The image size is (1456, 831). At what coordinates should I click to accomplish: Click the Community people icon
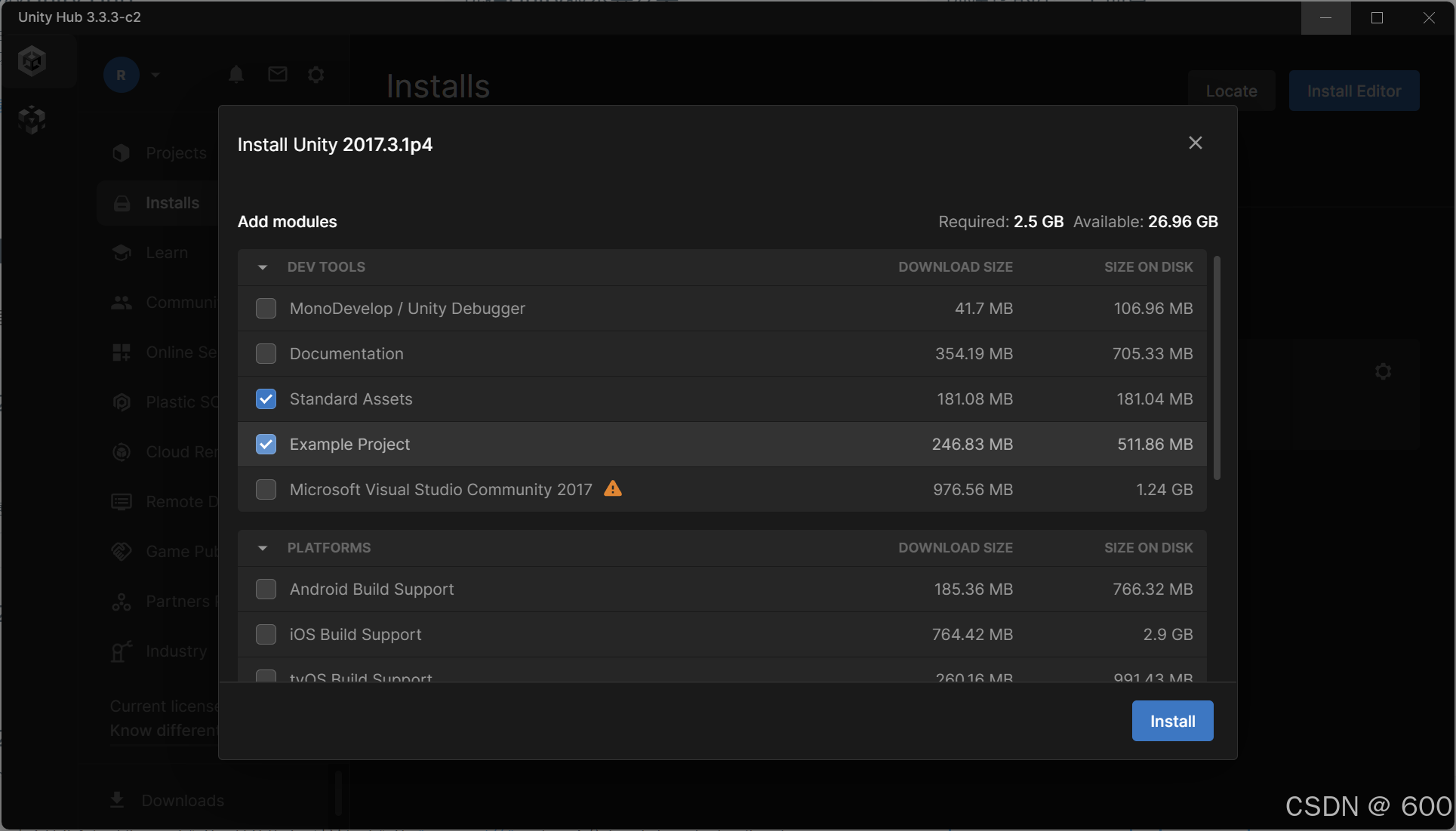(x=122, y=303)
